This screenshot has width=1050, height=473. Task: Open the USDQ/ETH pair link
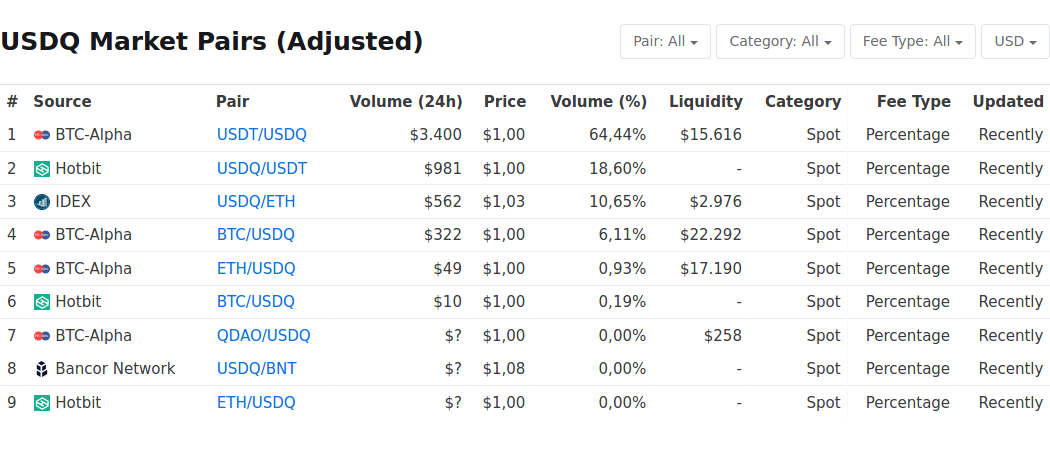[x=256, y=202]
